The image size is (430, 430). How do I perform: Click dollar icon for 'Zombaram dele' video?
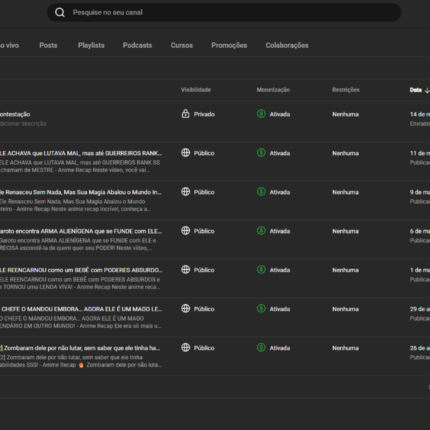261,347
